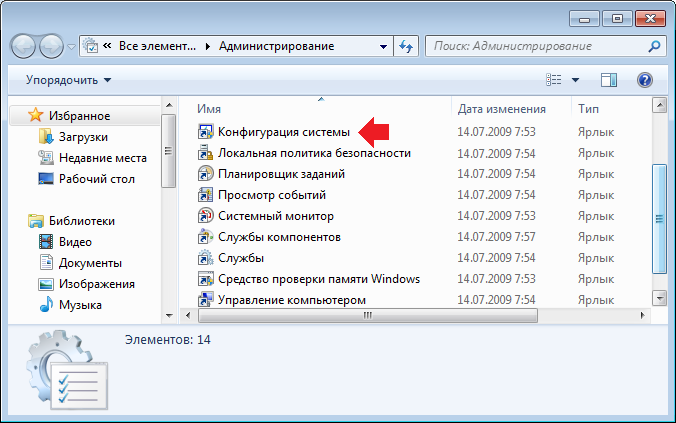Screen dimensions: 676x423
Task: Click file list scroll up arrow
Action: [x=660, y=105]
